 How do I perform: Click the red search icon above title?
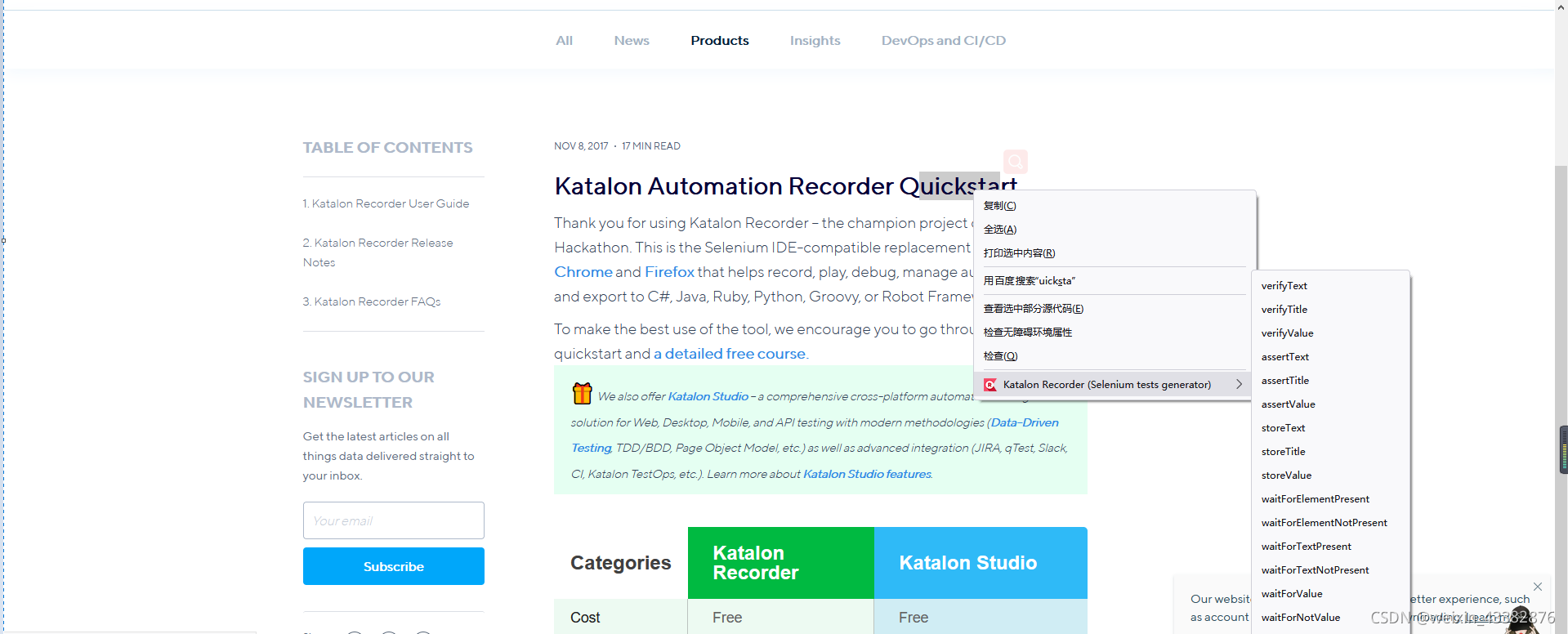(x=1015, y=161)
